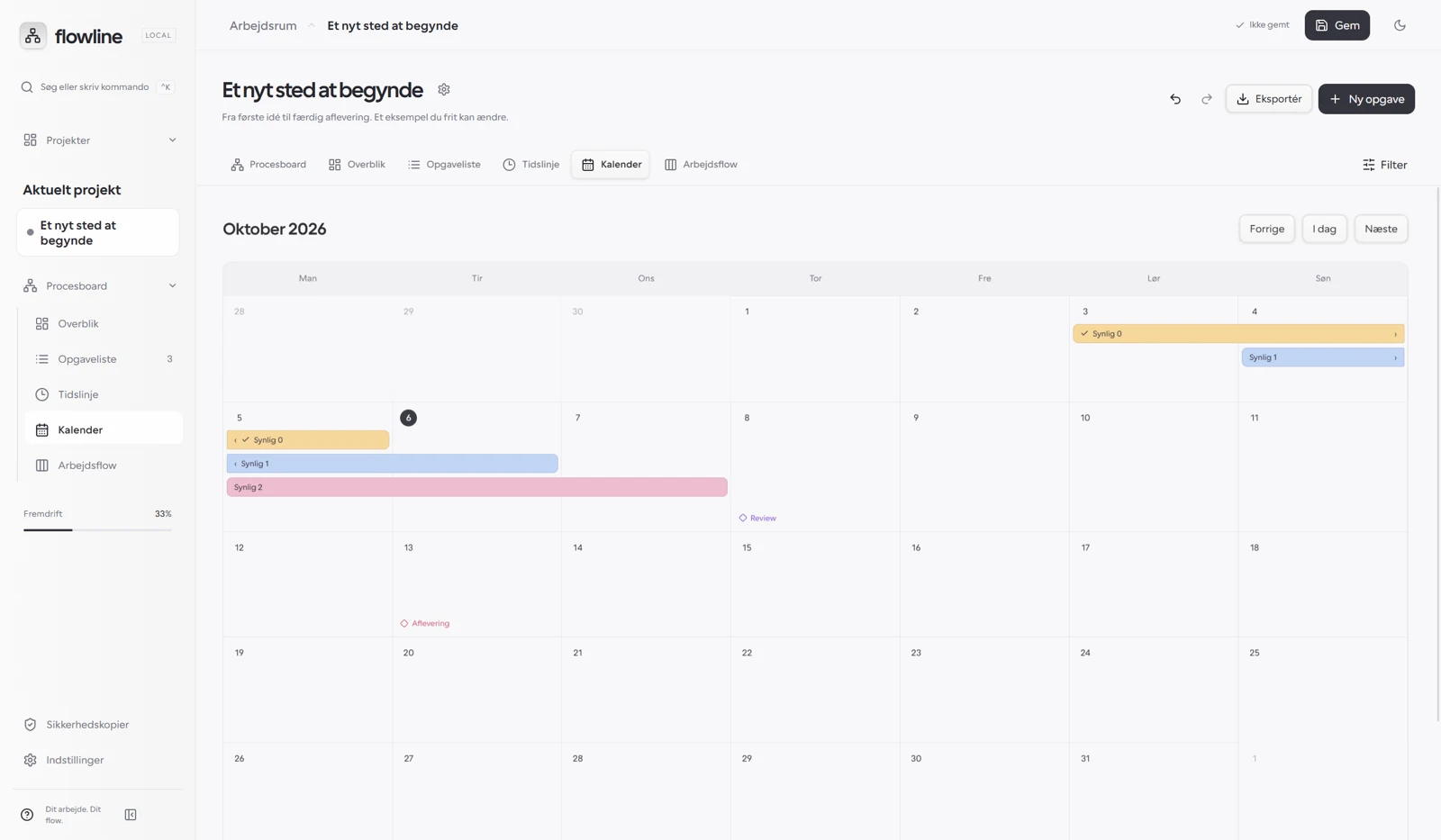Open Tidslinje in sidebar
Image resolution: width=1441 pixels, height=840 pixels.
[104, 394]
